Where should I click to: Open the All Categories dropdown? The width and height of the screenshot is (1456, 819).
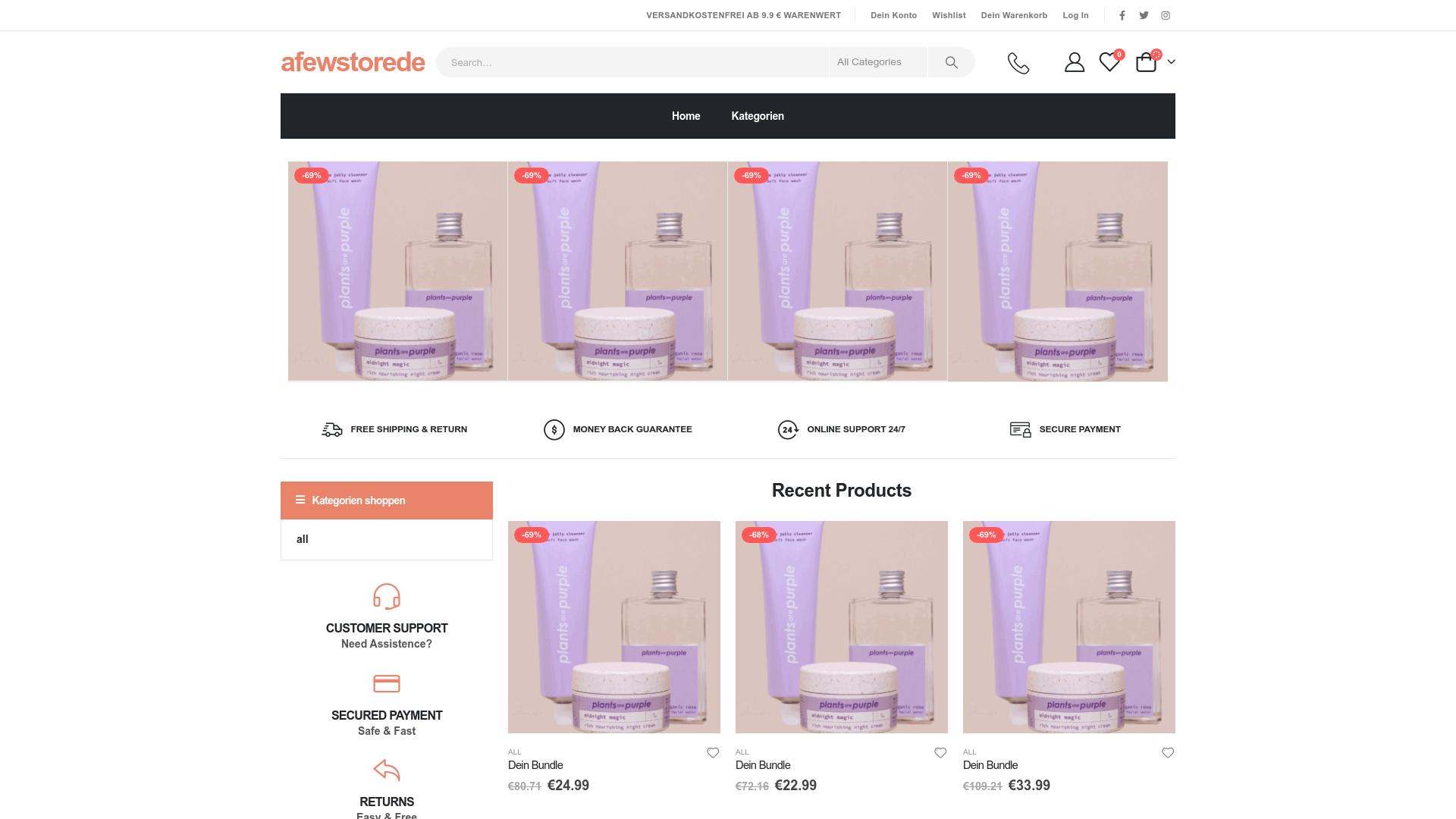click(877, 62)
